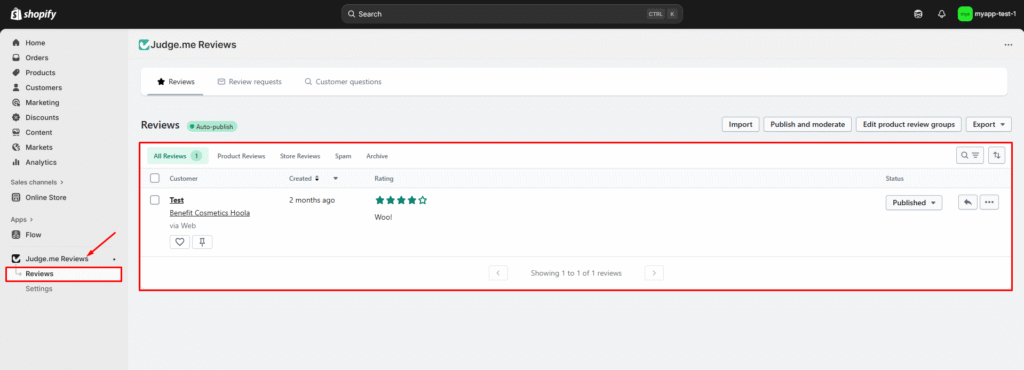Screen dimensions: 1024x370
Task: Open the search and filter icon button
Action: pos(970,155)
